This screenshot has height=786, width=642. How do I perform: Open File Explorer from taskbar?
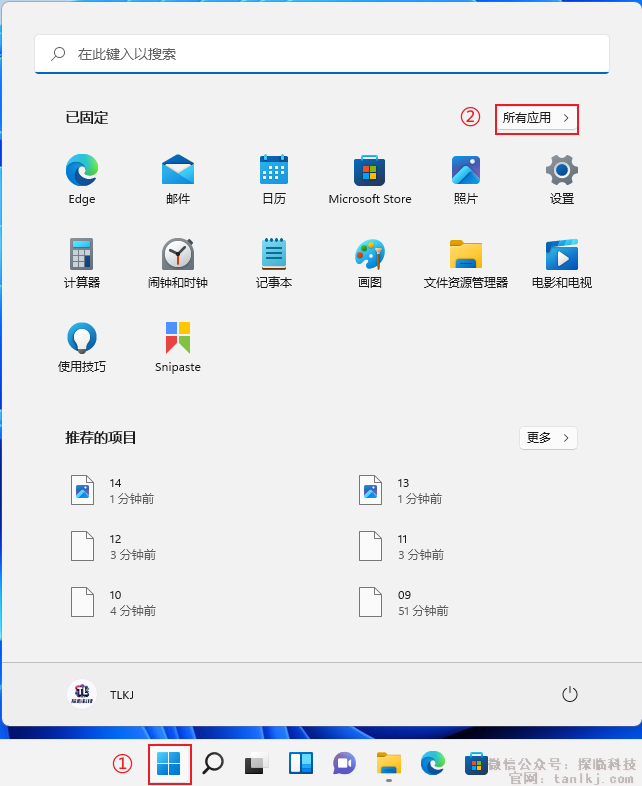tap(389, 764)
